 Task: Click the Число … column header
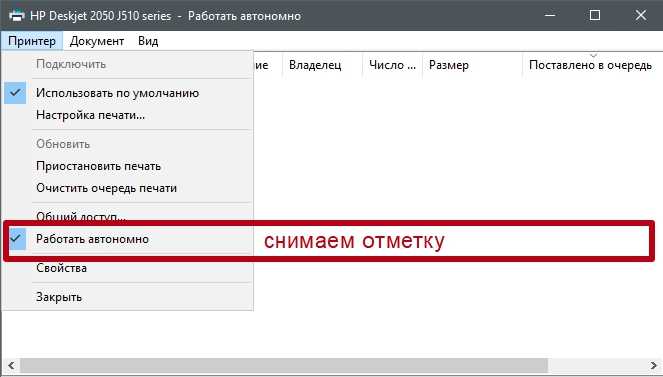(x=392, y=65)
